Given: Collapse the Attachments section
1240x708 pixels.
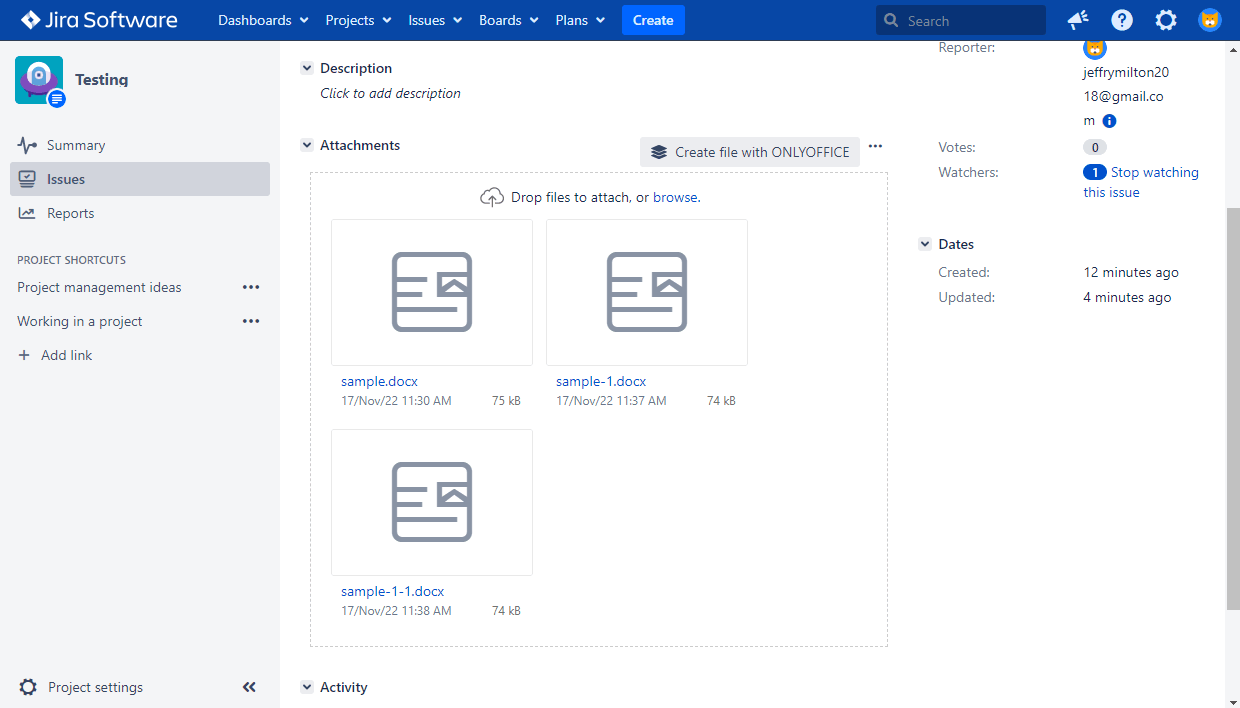Looking at the screenshot, I should (x=307, y=145).
